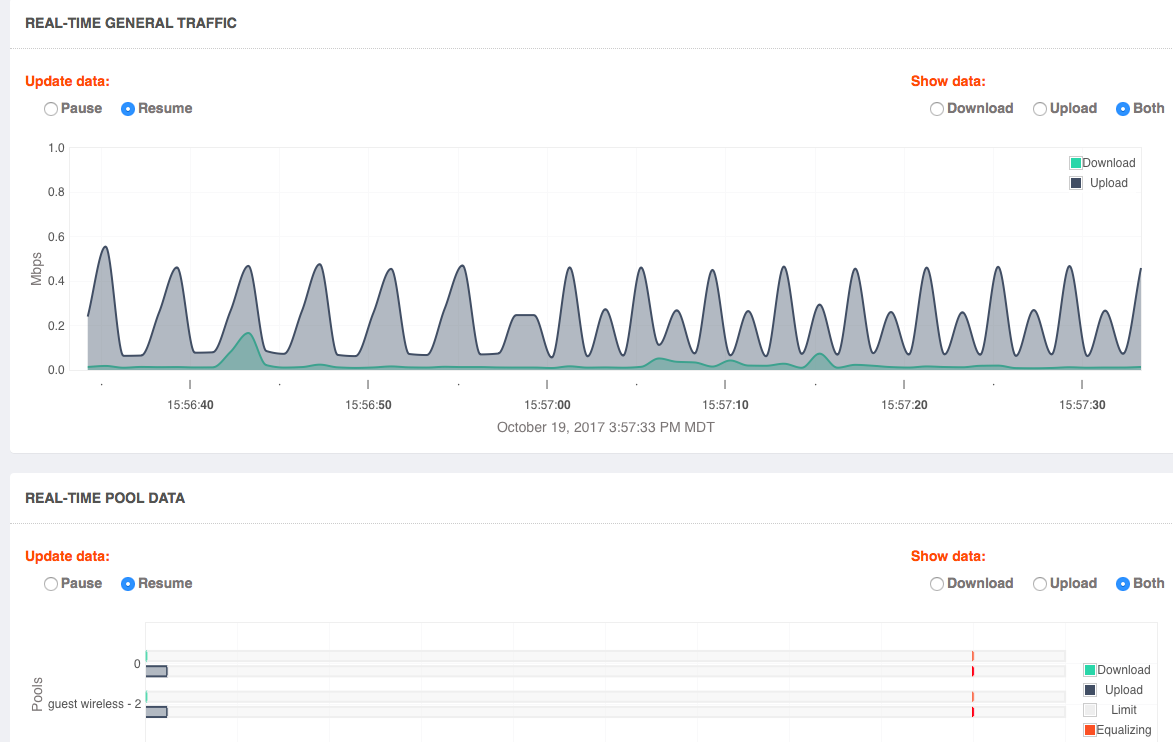
Task: Click the chart timestamp October 19, 2017
Action: tap(606, 428)
